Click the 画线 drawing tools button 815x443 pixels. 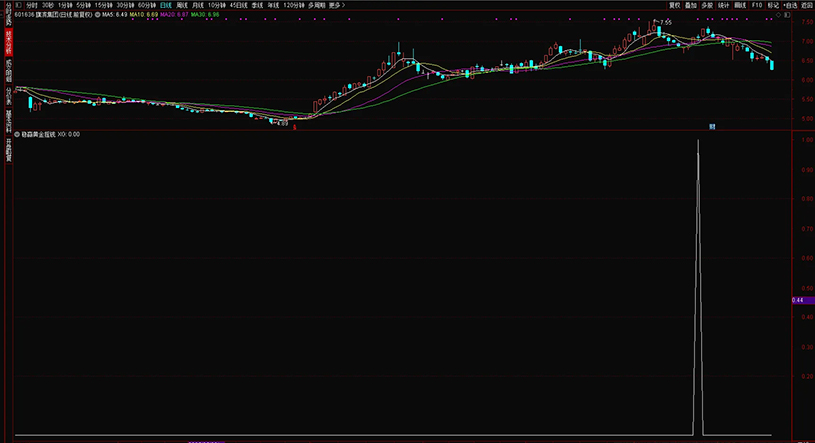tap(740, 5)
